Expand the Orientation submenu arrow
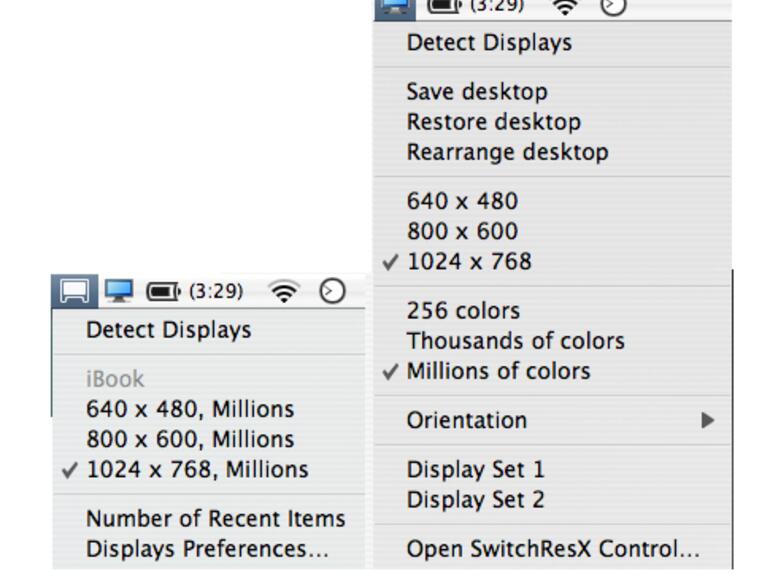This screenshot has width=770, height=578. click(x=708, y=420)
